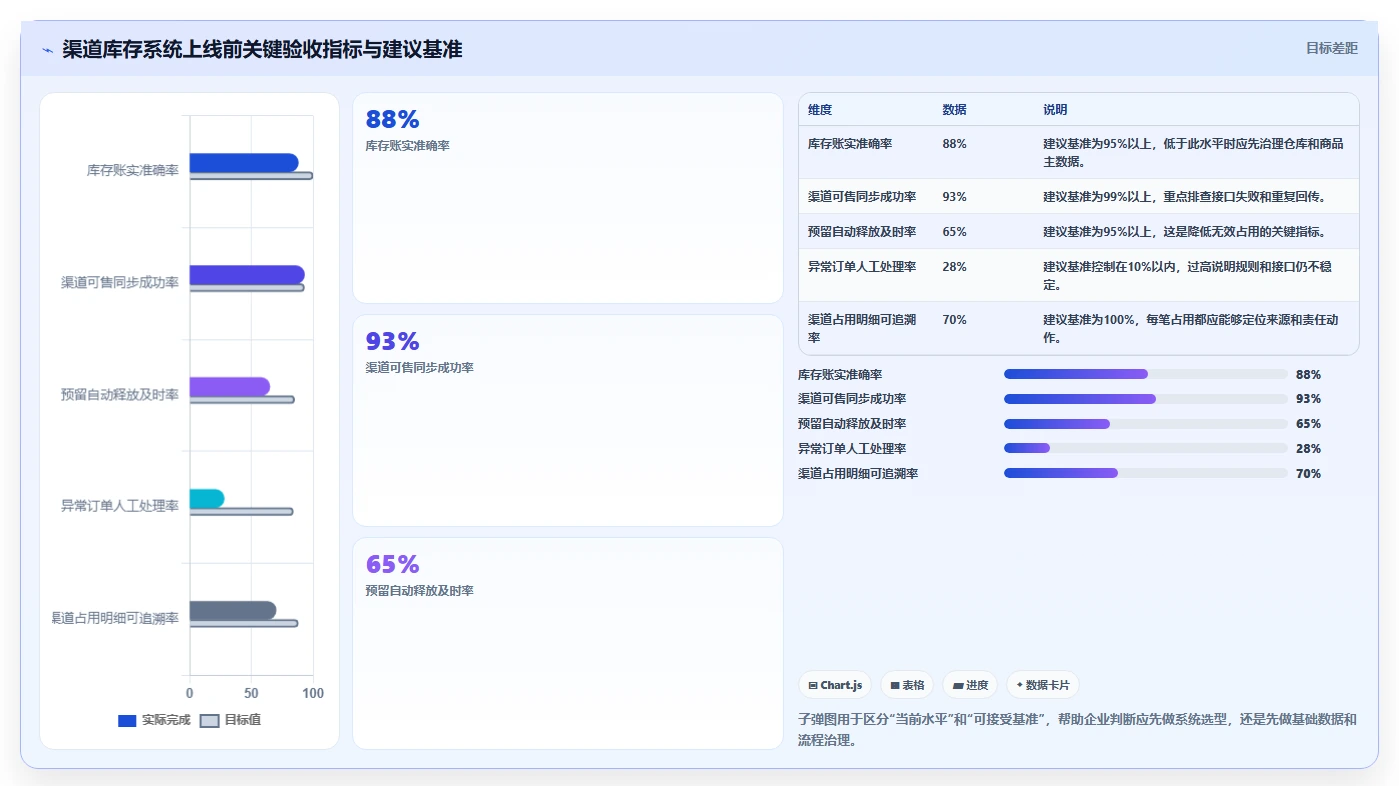Click the 渠道占用明细可追溯率 progress bar
This screenshot has width=1399, height=786.
pyautogui.click(x=1146, y=473)
